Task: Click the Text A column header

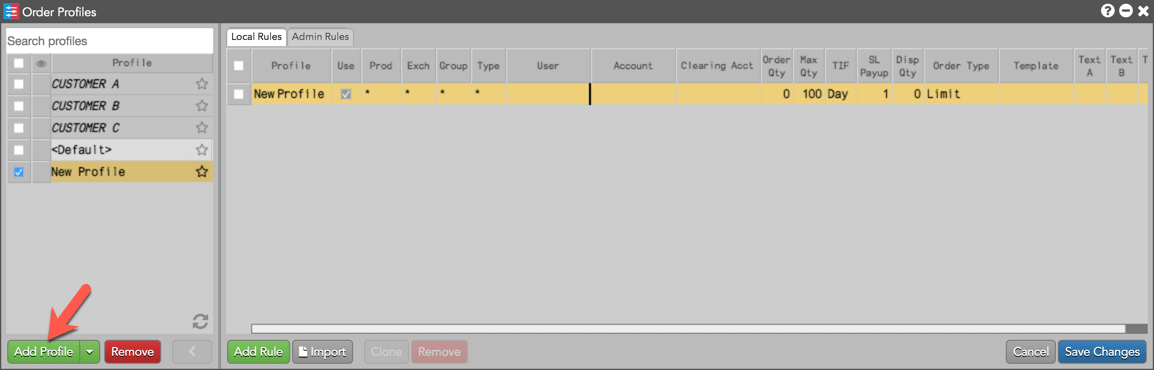Action: [1089, 65]
